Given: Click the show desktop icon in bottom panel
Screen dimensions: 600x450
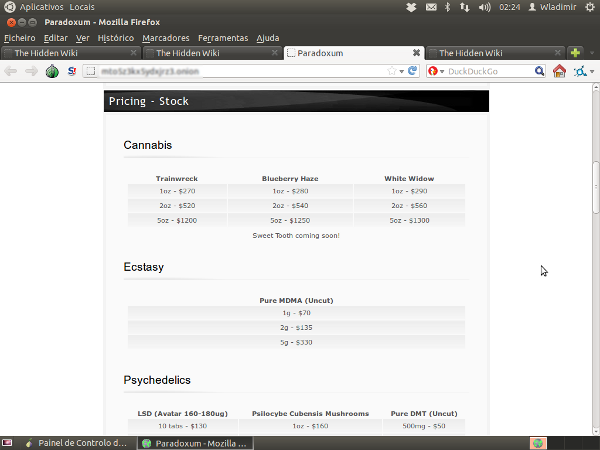Looking at the screenshot, I should [7, 443].
